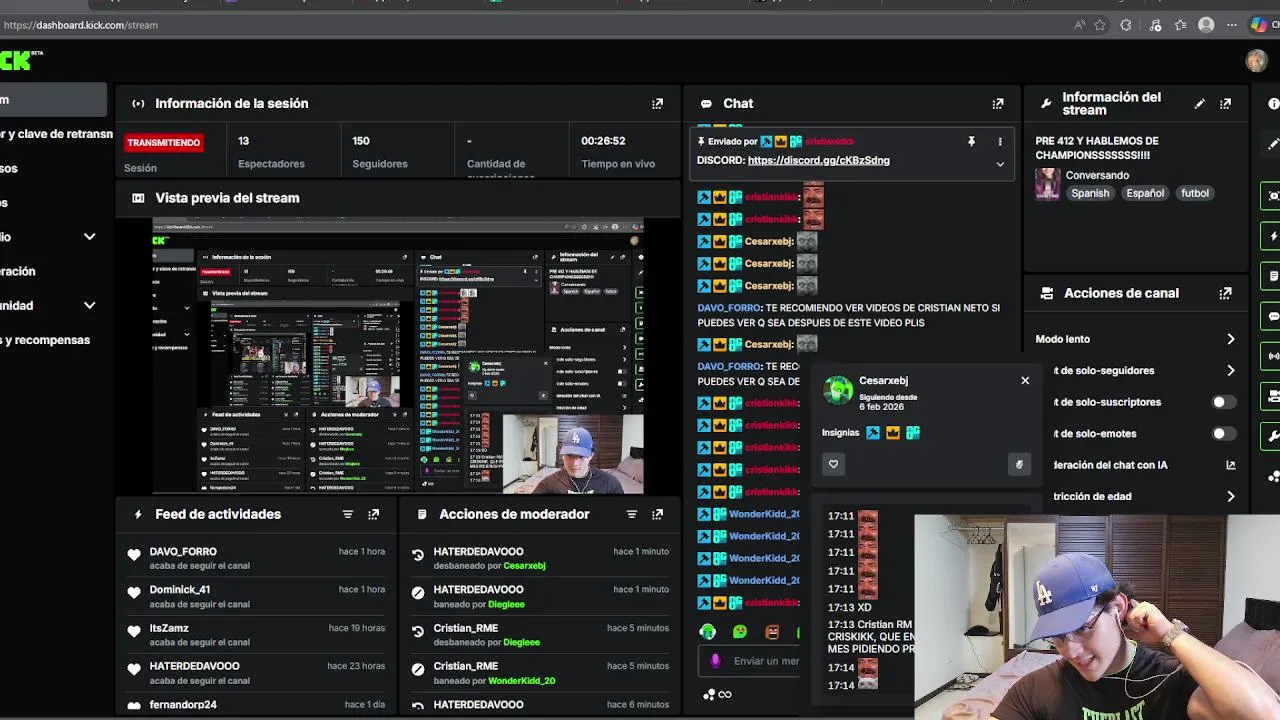Expand the pinned Discord message chevron
This screenshot has height=720, width=1280.
click(999, 163)
